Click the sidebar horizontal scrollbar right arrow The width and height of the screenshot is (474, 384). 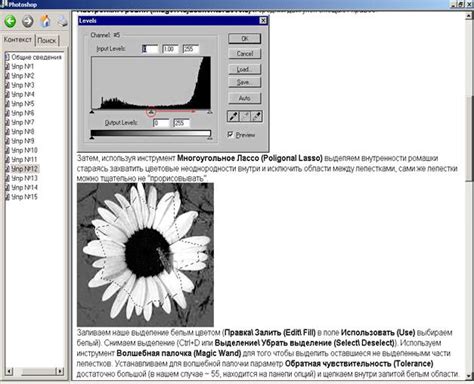(60, 371)
